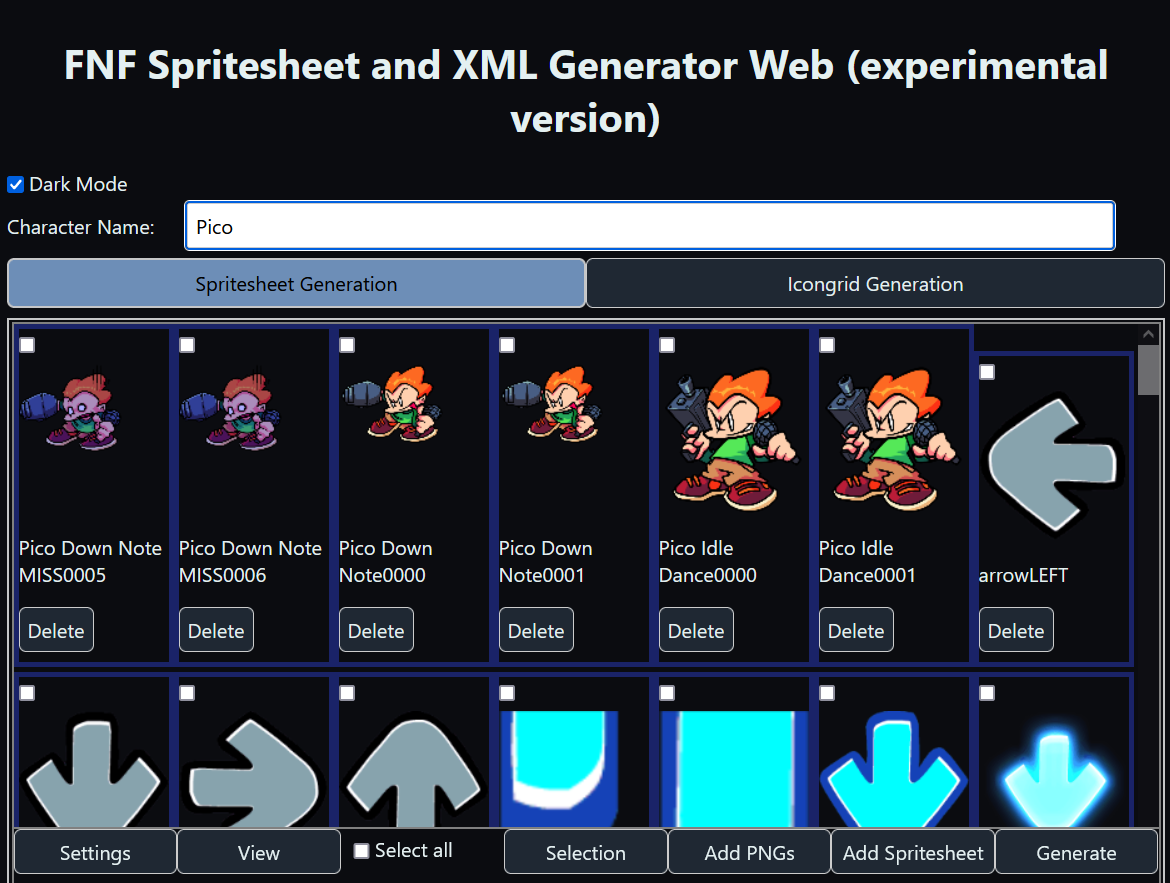Switch to the Icongrid Generation tab
The width and height of the screenshot is (1170, 883).
[x=875, y=284]
